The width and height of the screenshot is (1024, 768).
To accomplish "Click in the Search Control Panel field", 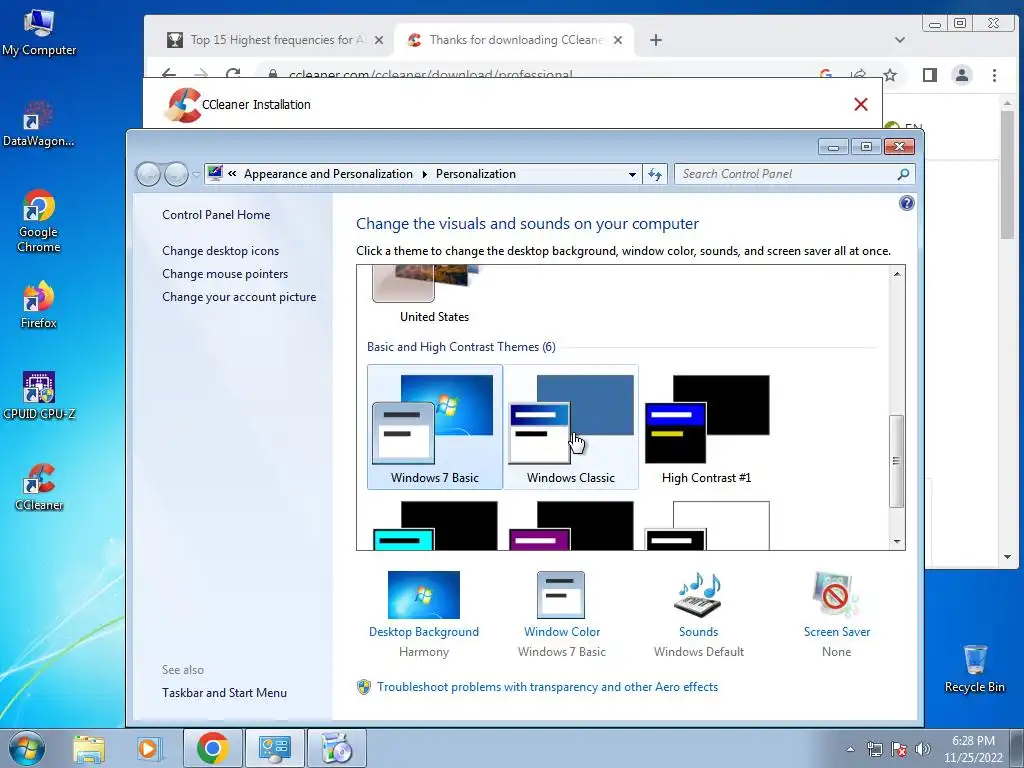I will point(784,174).
